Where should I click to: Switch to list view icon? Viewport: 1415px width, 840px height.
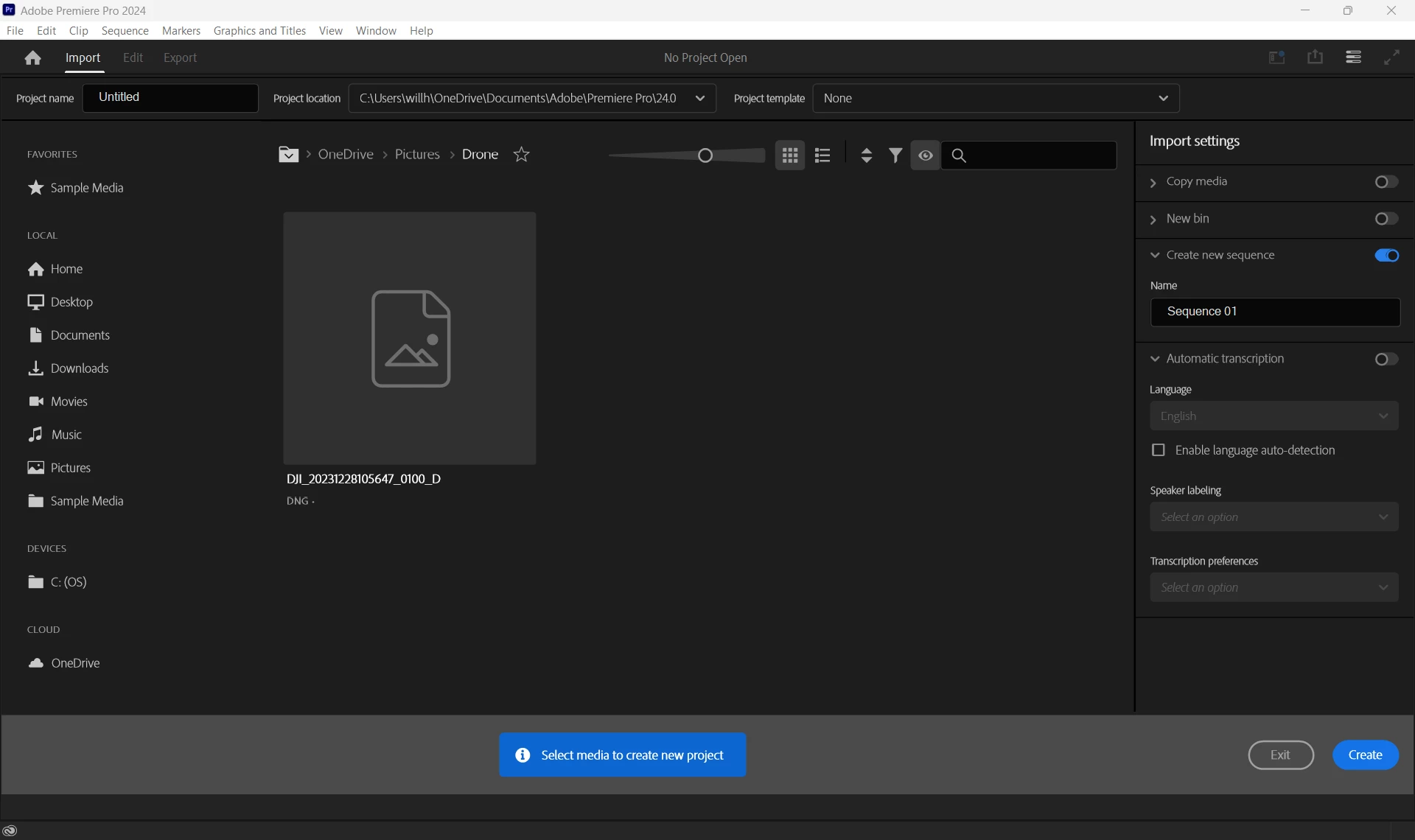pos(822,155)
